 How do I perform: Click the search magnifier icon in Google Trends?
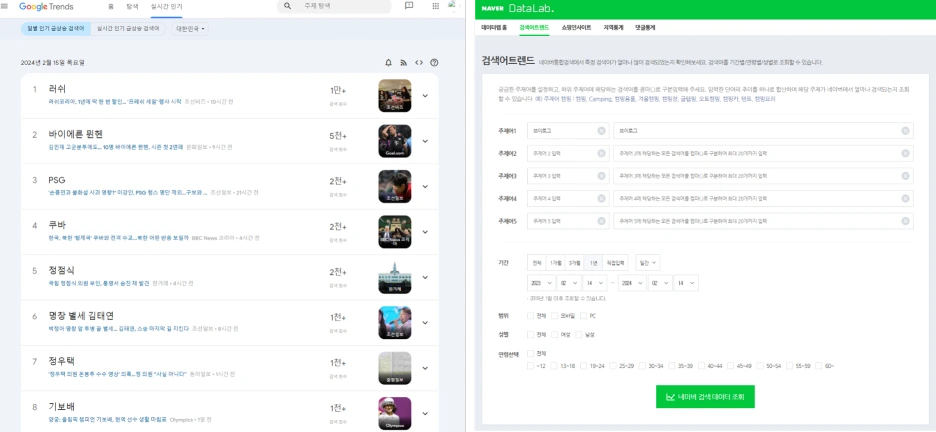click(x=288, y=6)
